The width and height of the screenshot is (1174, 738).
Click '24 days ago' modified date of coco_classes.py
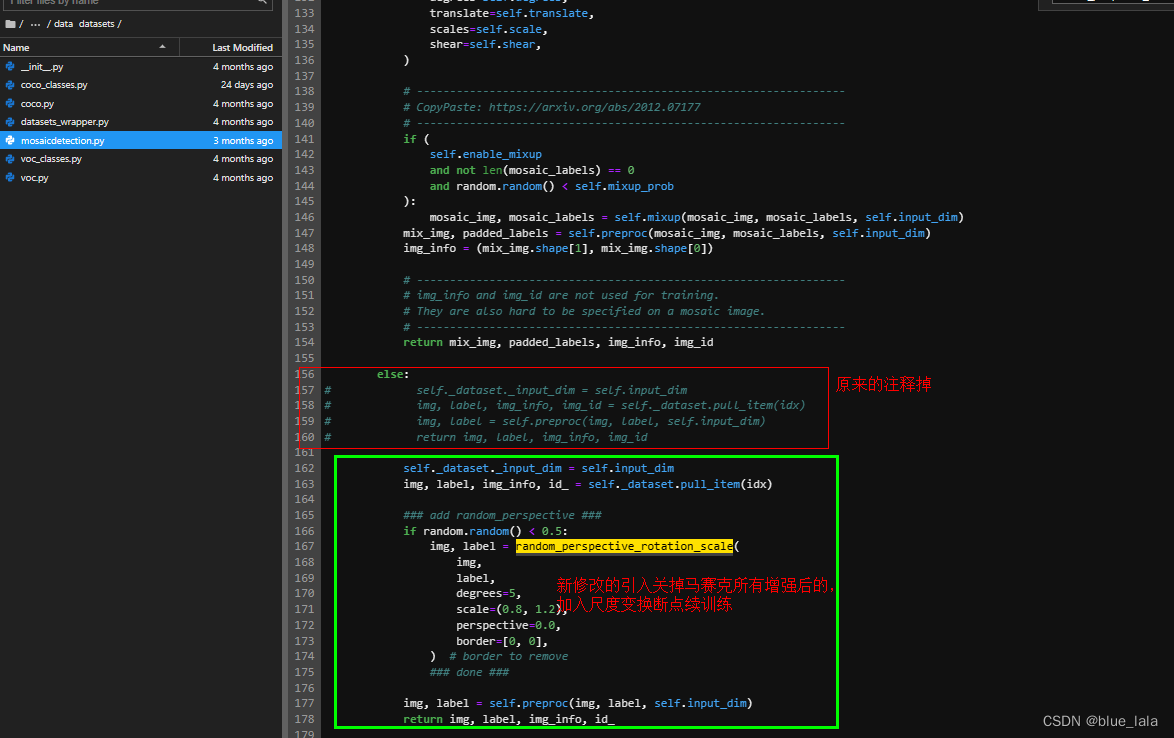click(x=246, y=85)
